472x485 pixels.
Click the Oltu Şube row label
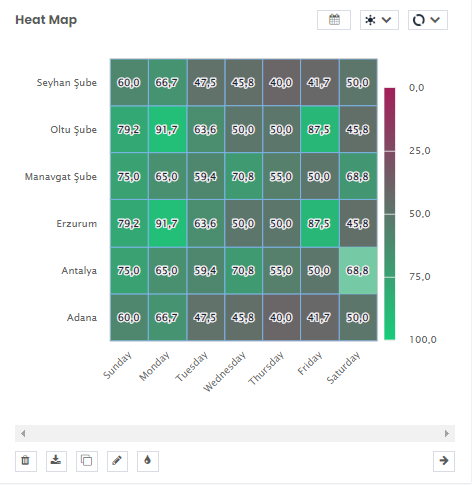pos(74,130)
